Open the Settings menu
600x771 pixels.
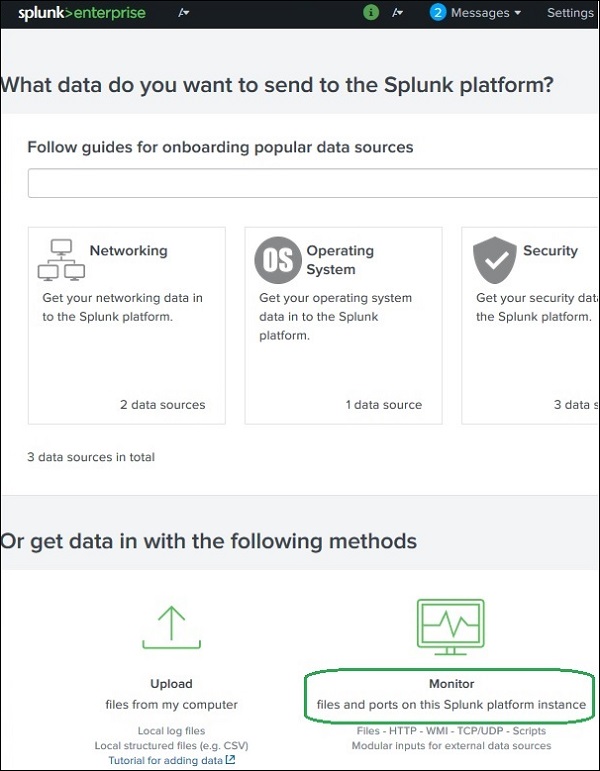pyautogui.click(x=570, y=13)
